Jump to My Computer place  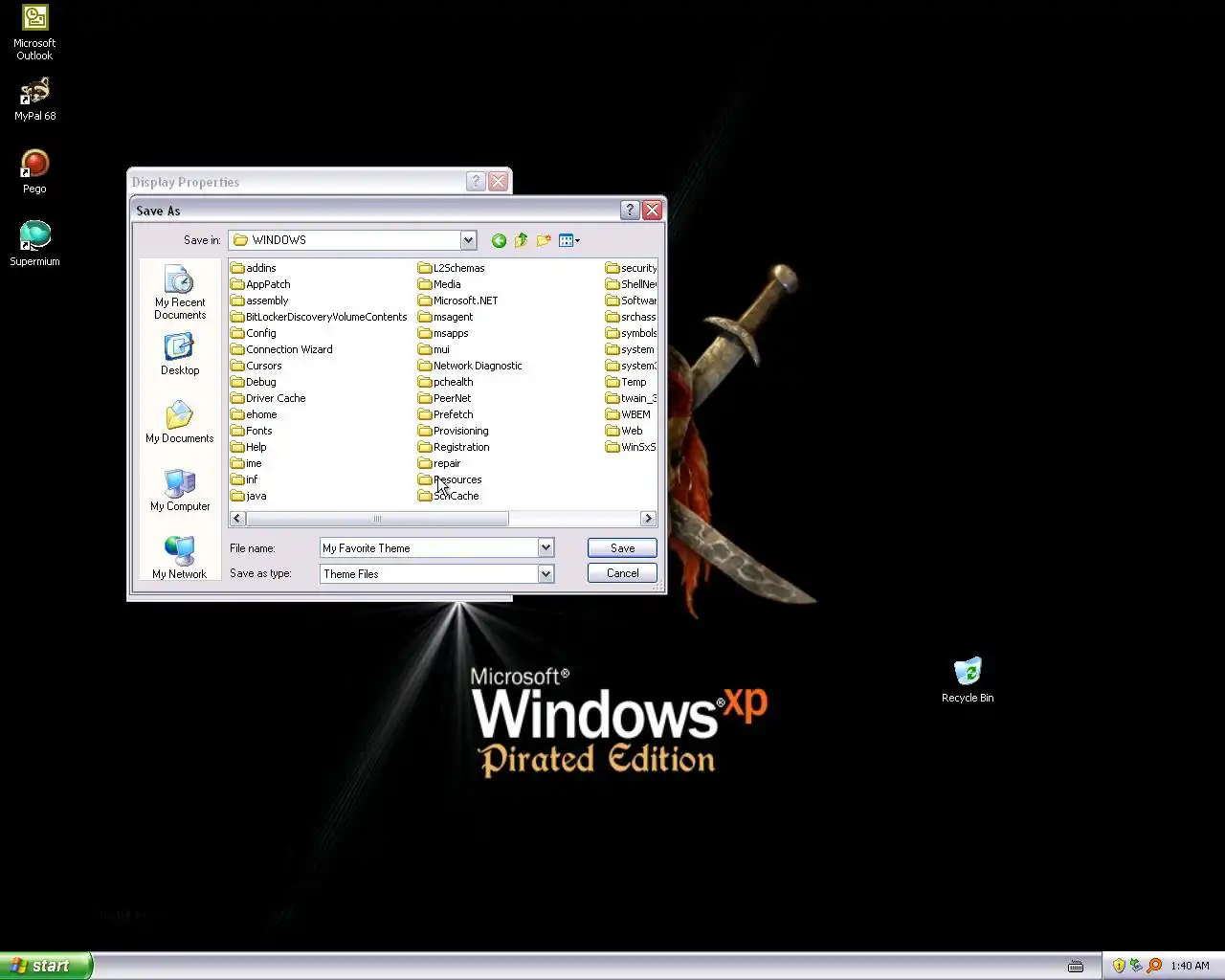point(180,491)
